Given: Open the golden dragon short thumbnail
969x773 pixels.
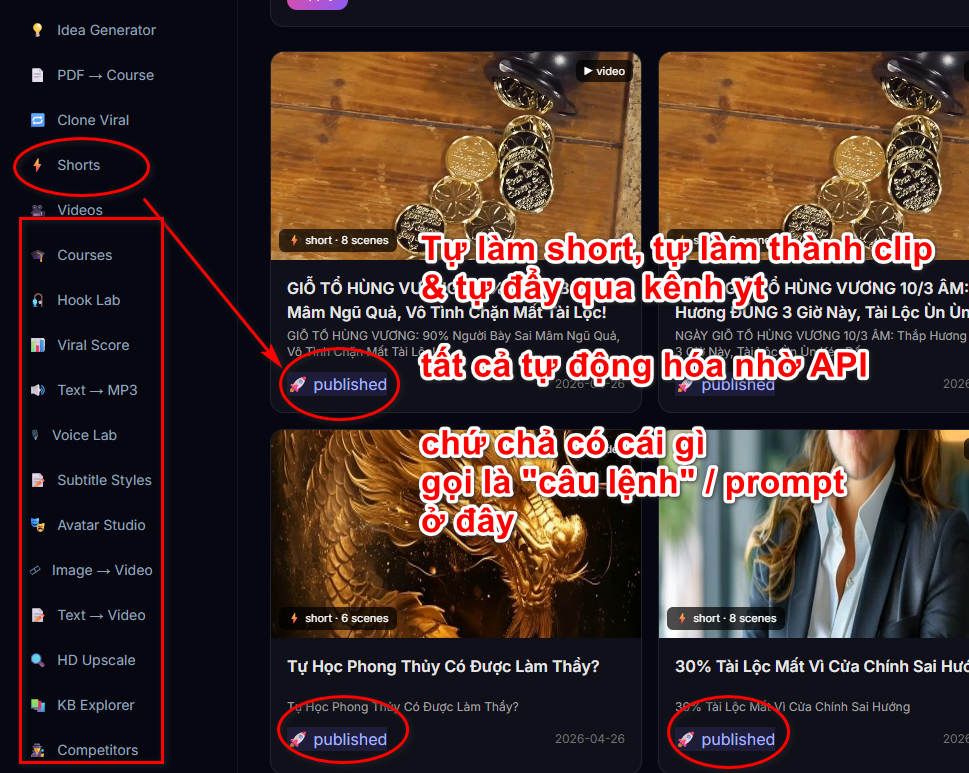Looking at the screenshot, I should (x=455, y=534).
